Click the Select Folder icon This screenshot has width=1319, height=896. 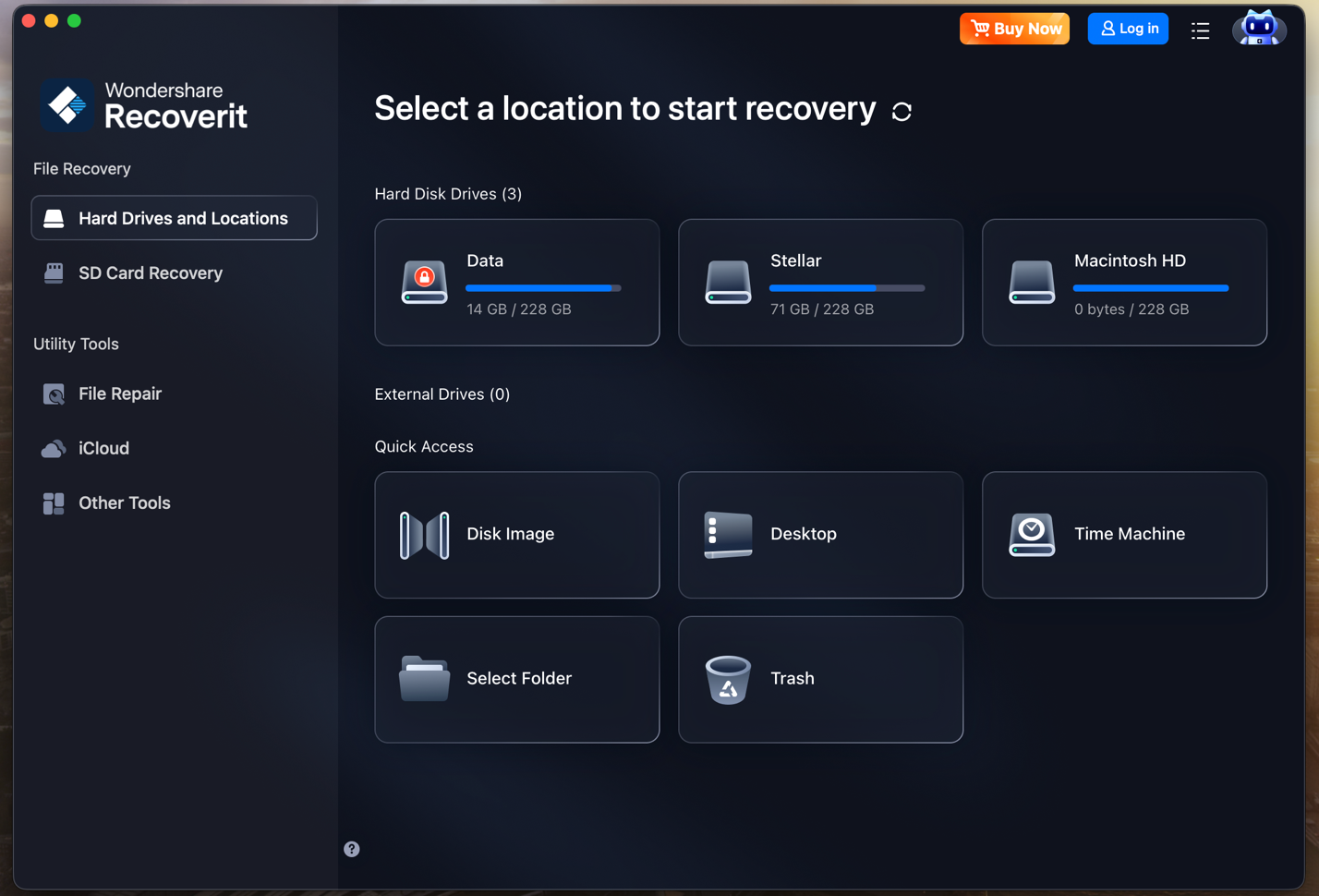tap(425, 679)
